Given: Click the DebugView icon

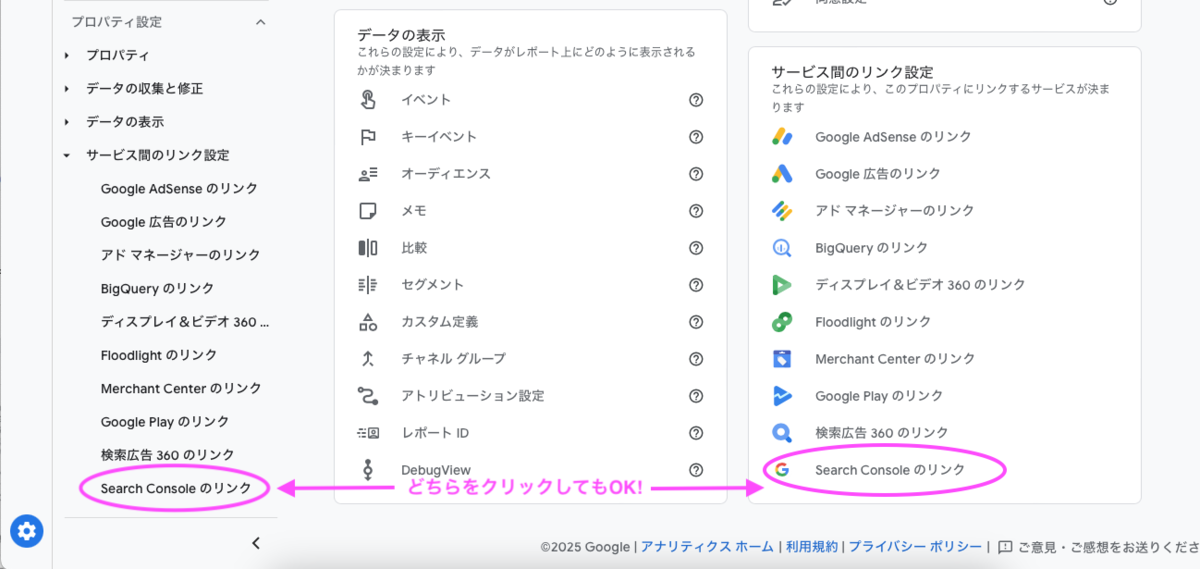Looking at the screenshot, I should tap(368, 470).
